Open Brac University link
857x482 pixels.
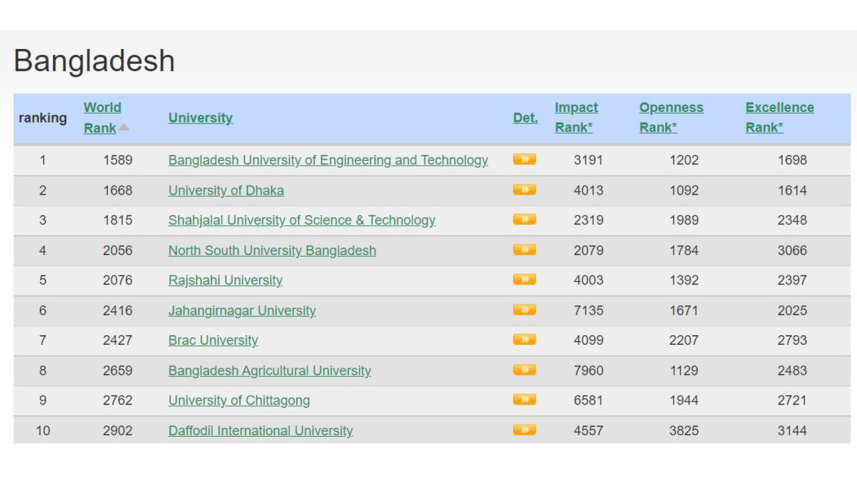tap(213, 341)
